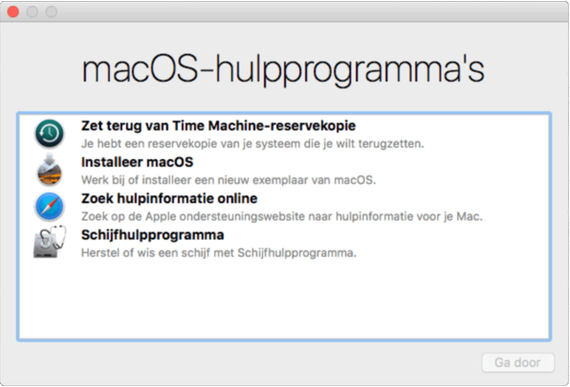Click 'Herstel of wis een schijf' description
This screenshot has width=570, height=387.
coord(218,253)
